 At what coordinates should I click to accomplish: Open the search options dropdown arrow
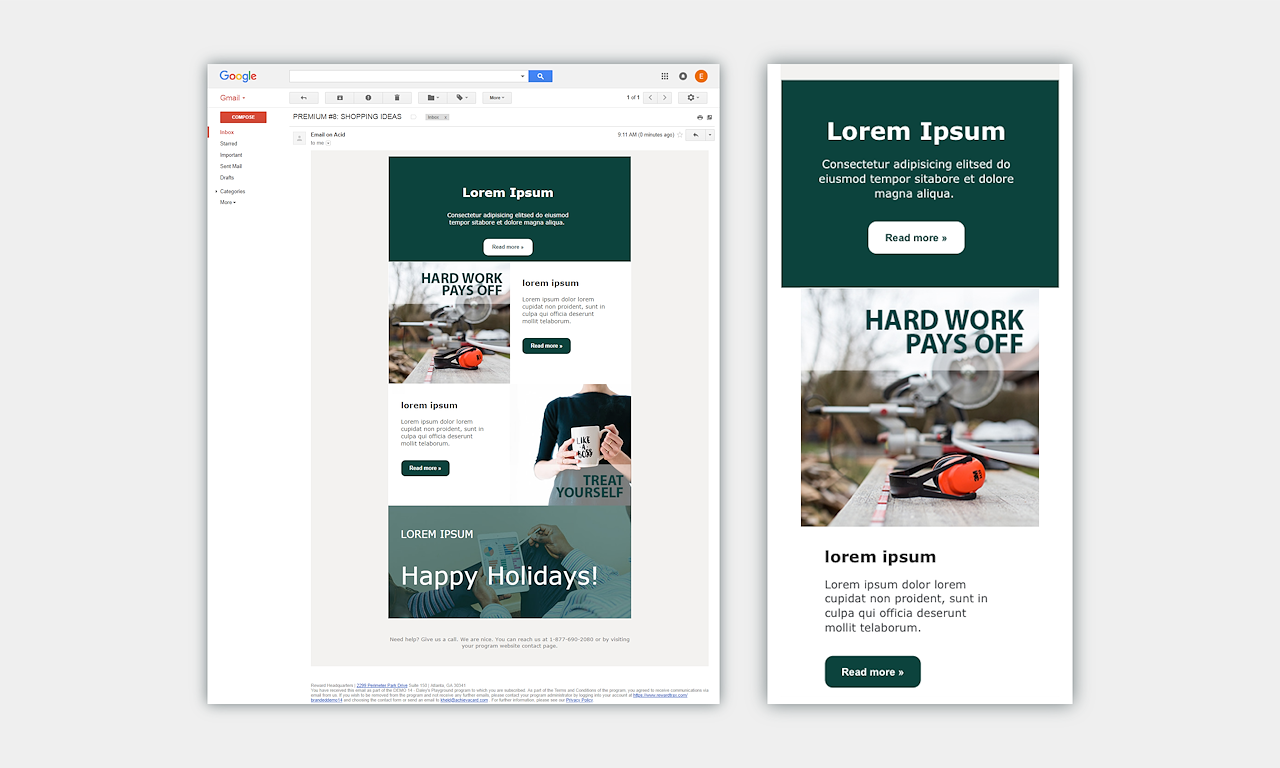[x=522, y=76]
